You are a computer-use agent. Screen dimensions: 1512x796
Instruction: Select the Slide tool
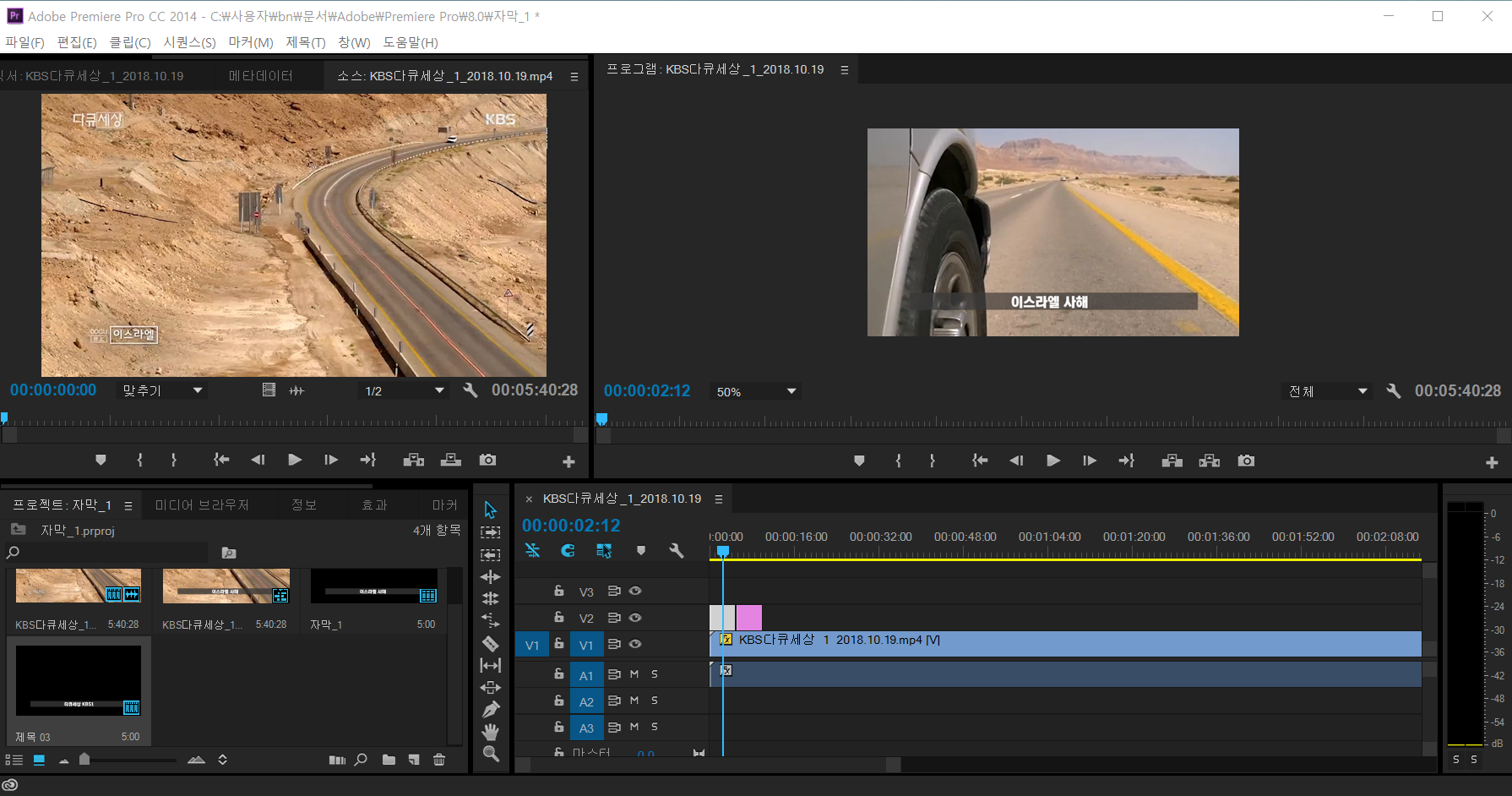coord(491,687)
